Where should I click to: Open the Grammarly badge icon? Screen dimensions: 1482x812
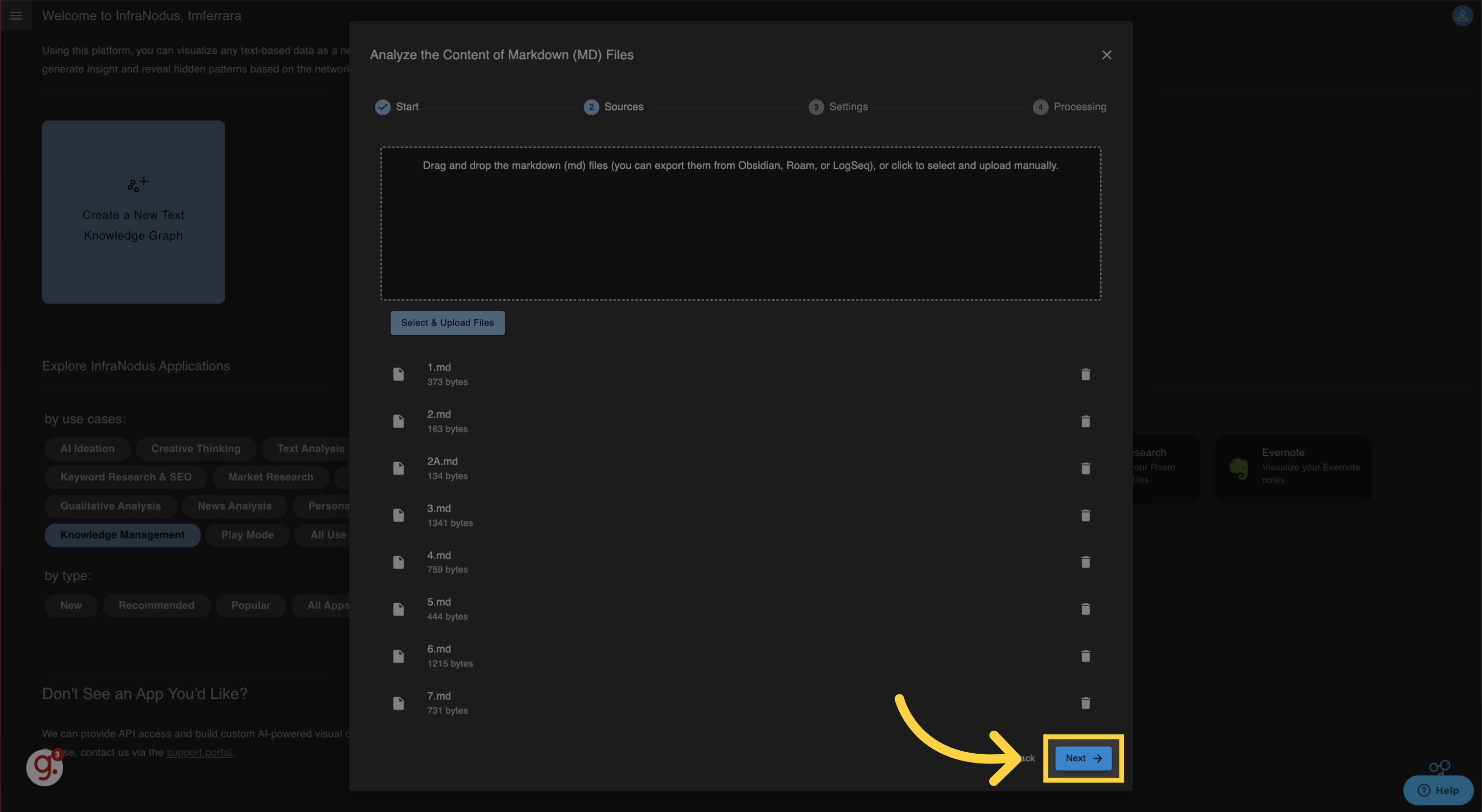point(44,767)
